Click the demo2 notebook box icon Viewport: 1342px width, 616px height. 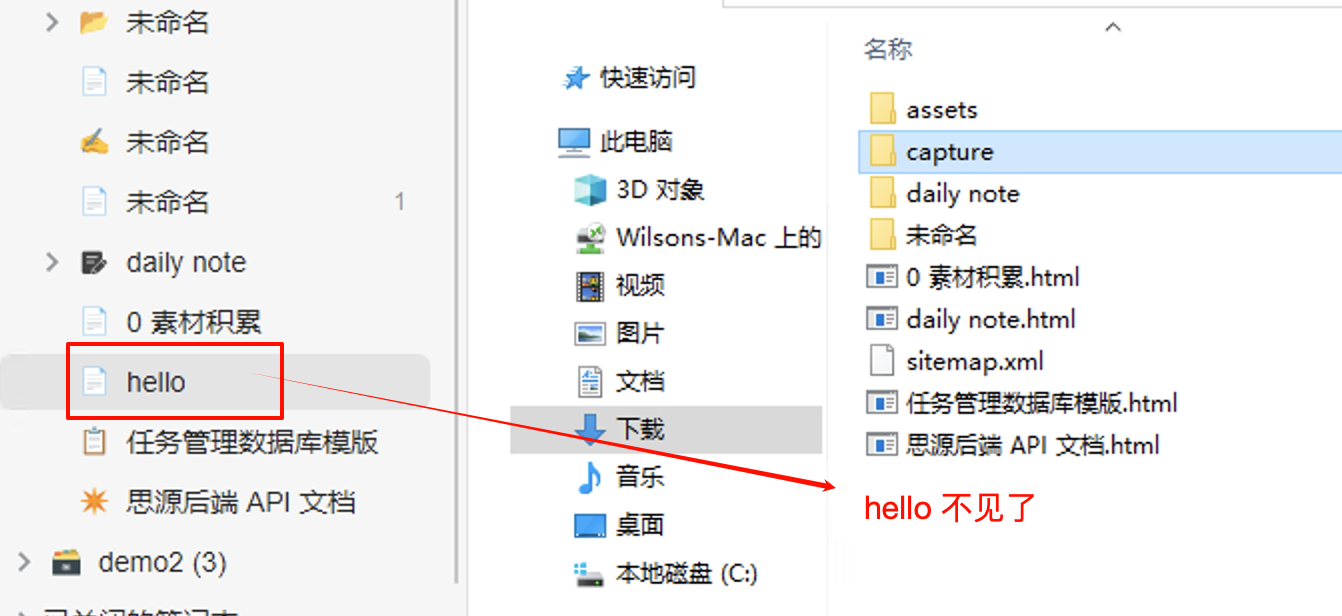[66, 562]
